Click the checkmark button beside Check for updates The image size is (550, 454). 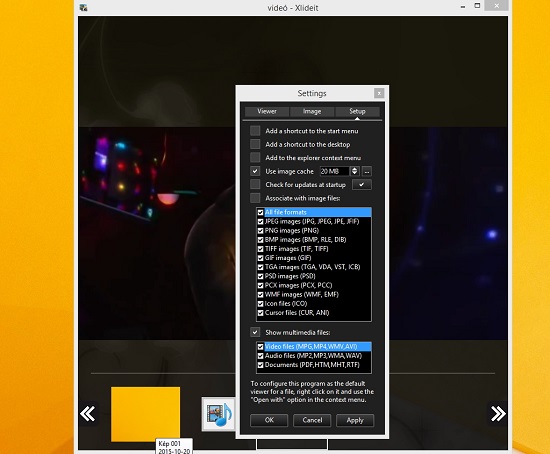[x=362, y=185]
